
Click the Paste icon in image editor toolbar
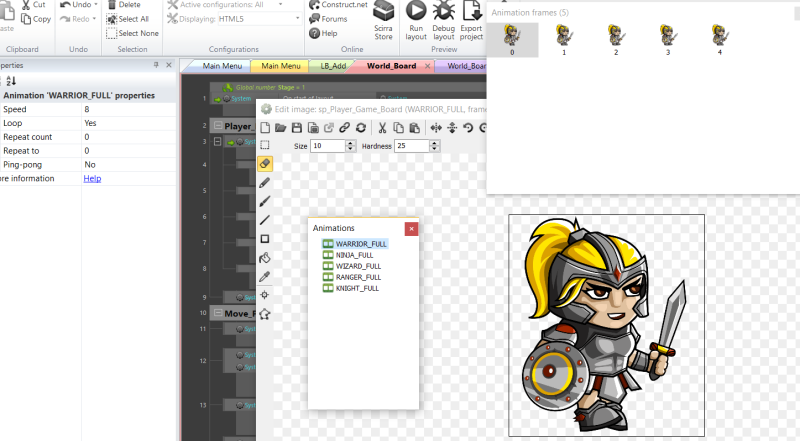(x=415, y=128)
